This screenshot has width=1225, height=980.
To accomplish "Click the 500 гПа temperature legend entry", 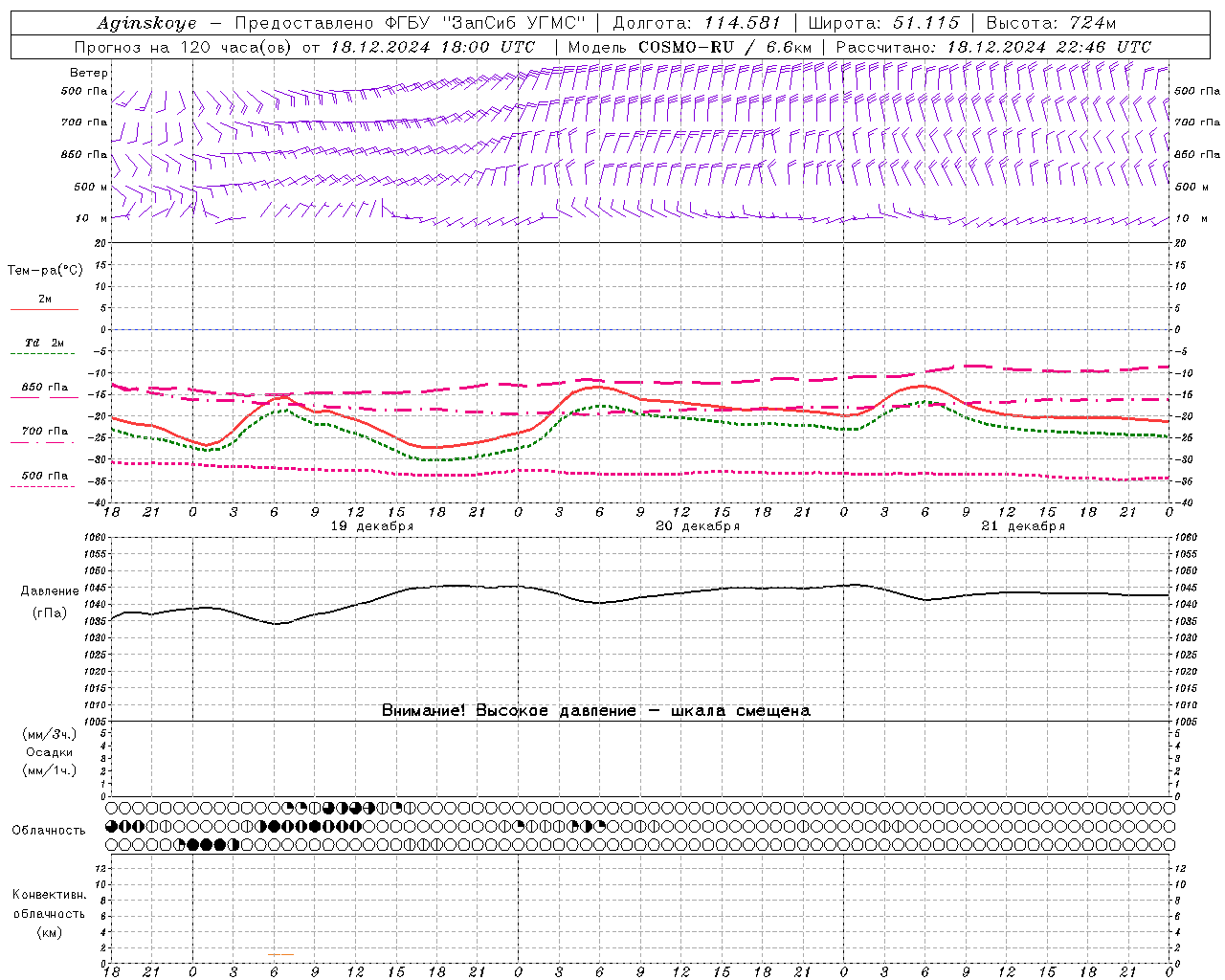I will (45, 476).
